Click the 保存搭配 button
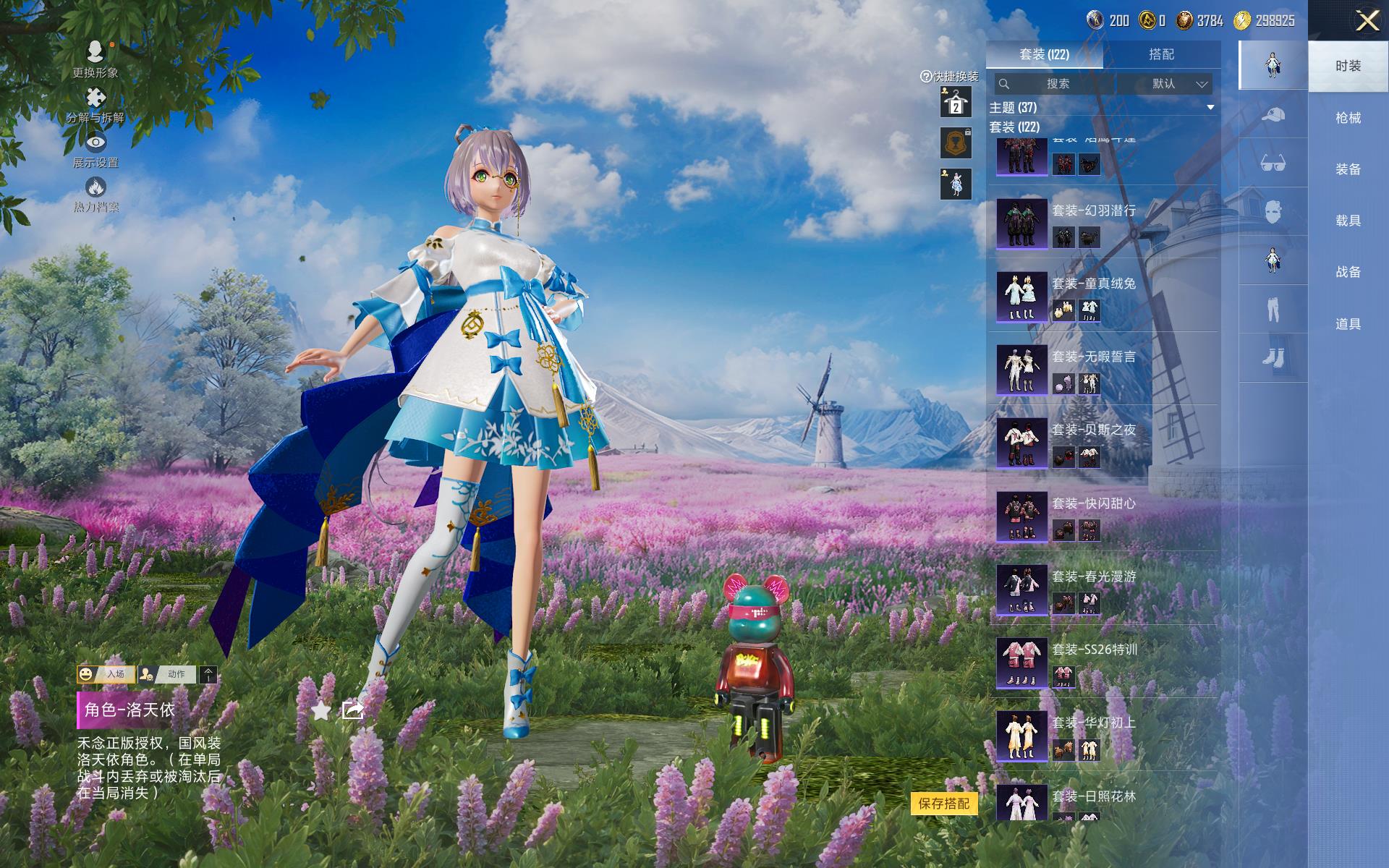The width and height of the screenshot is (1389, 868). 944,804
